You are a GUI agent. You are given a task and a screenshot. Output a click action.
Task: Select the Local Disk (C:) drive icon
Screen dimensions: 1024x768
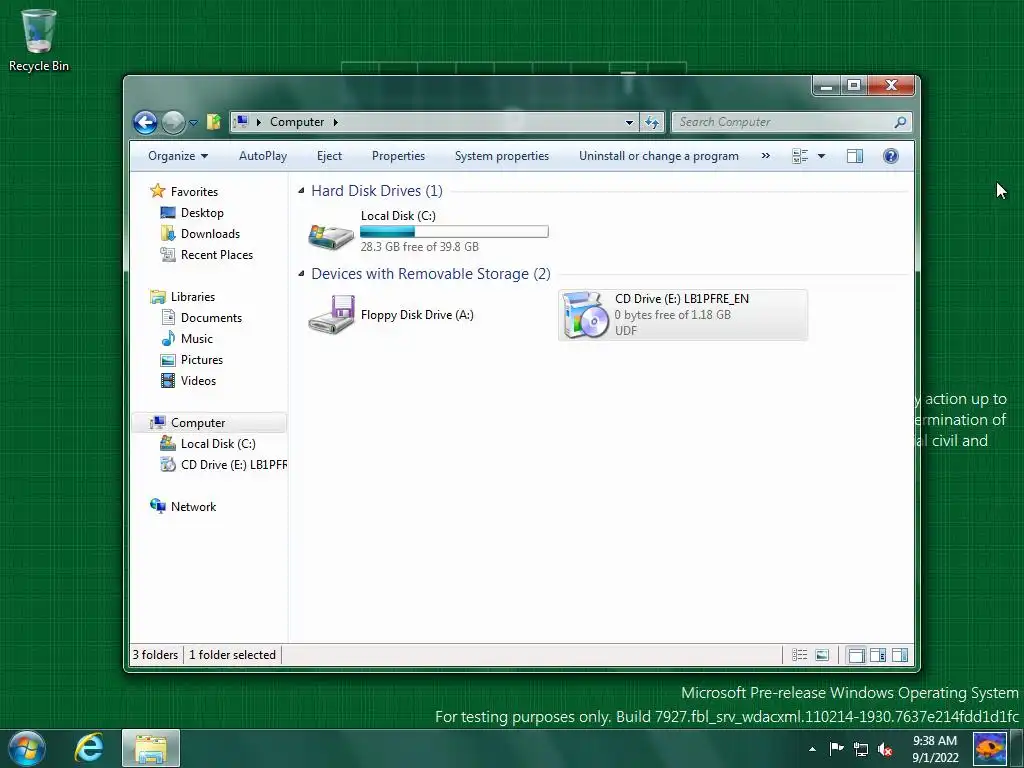point(331,236)
